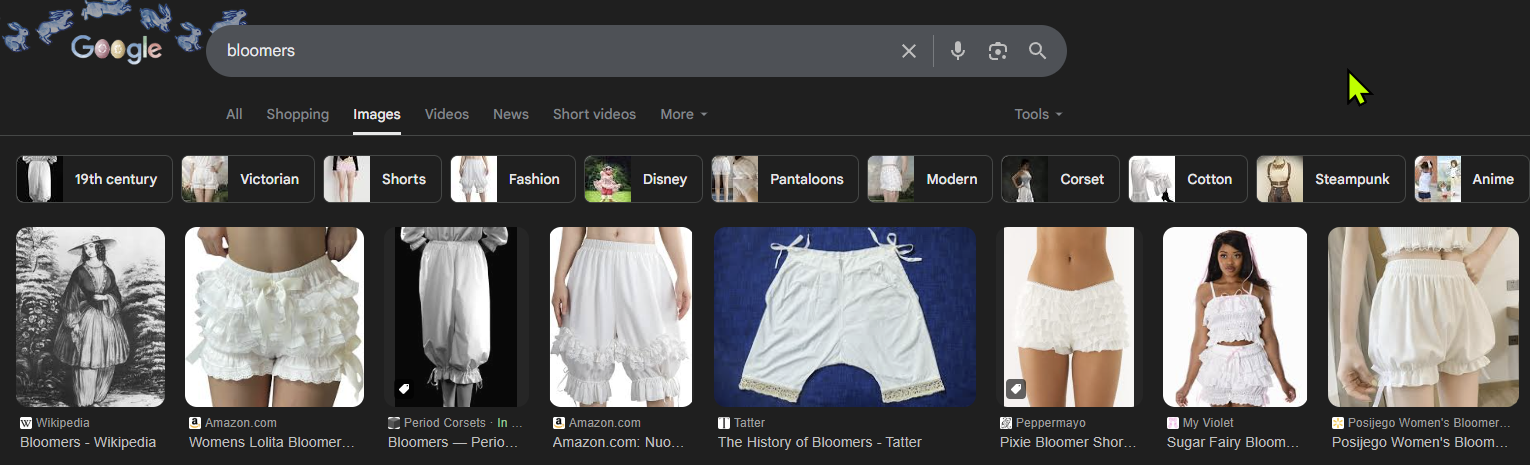Select the News tab
The height and width of the screenshot is (465, 1530).
click(511, 114)
